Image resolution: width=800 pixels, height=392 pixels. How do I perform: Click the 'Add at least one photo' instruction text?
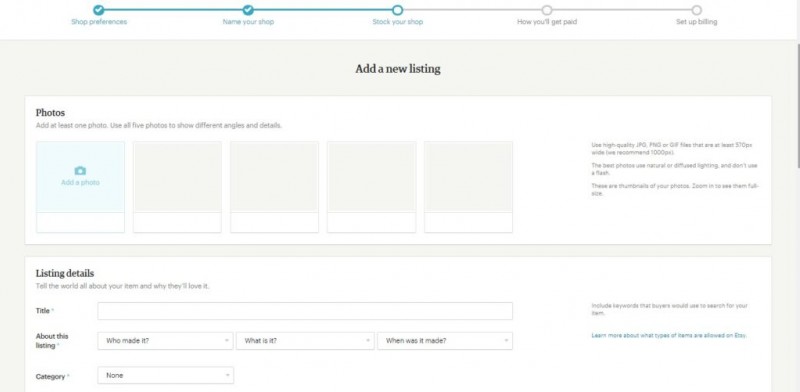pos(159,126)
